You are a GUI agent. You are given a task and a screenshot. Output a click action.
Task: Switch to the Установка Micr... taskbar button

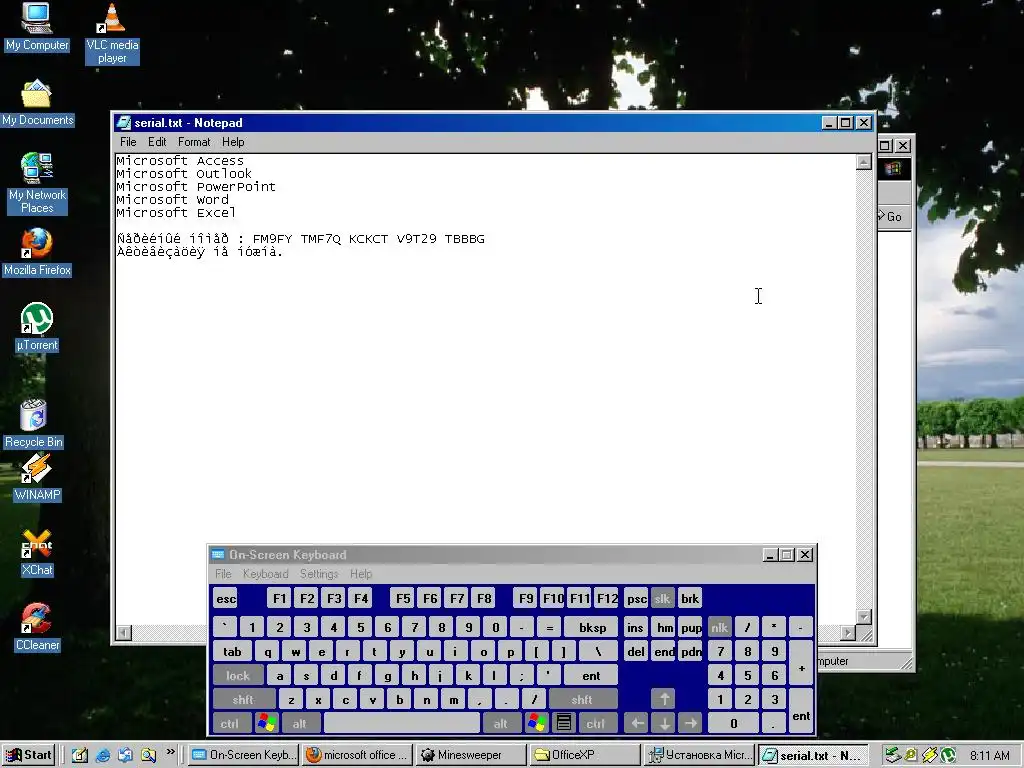pos(699,755)
